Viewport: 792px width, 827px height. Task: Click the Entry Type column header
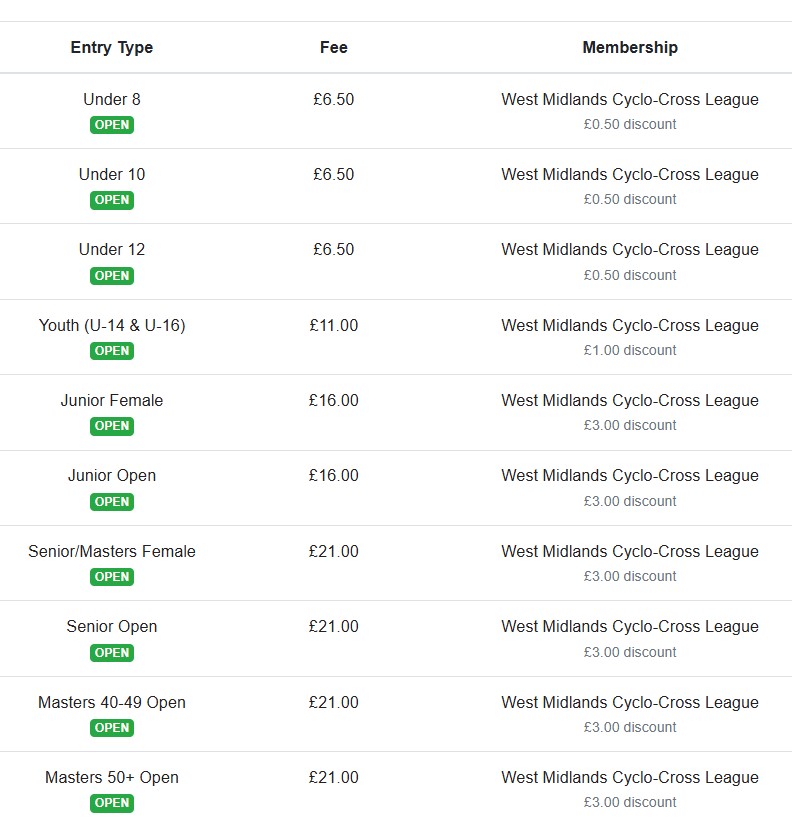[x=112, y=47]
